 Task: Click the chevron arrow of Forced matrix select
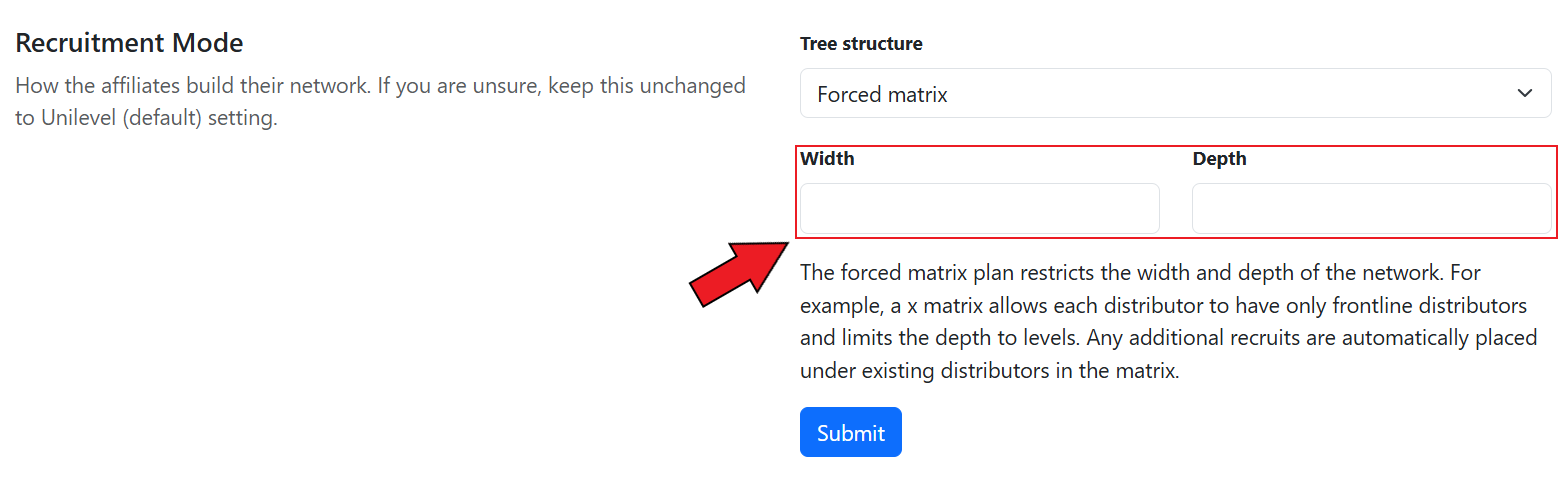1525,94
